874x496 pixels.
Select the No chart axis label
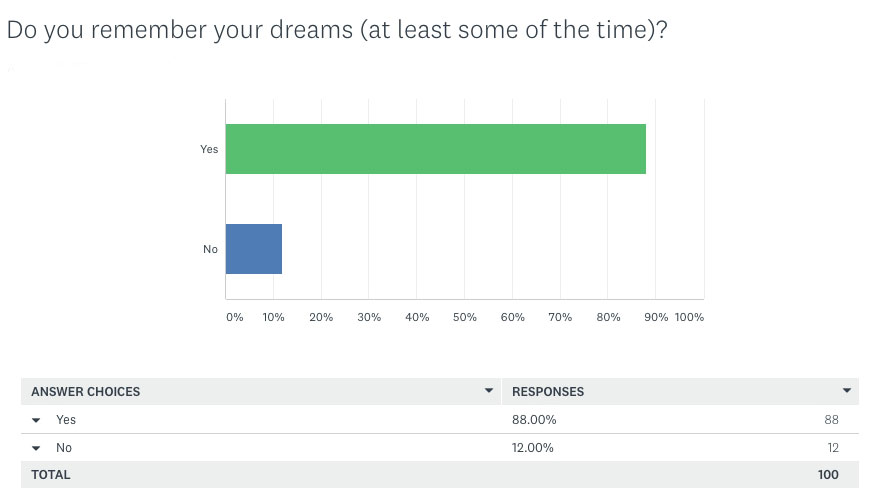click(210, 249)
